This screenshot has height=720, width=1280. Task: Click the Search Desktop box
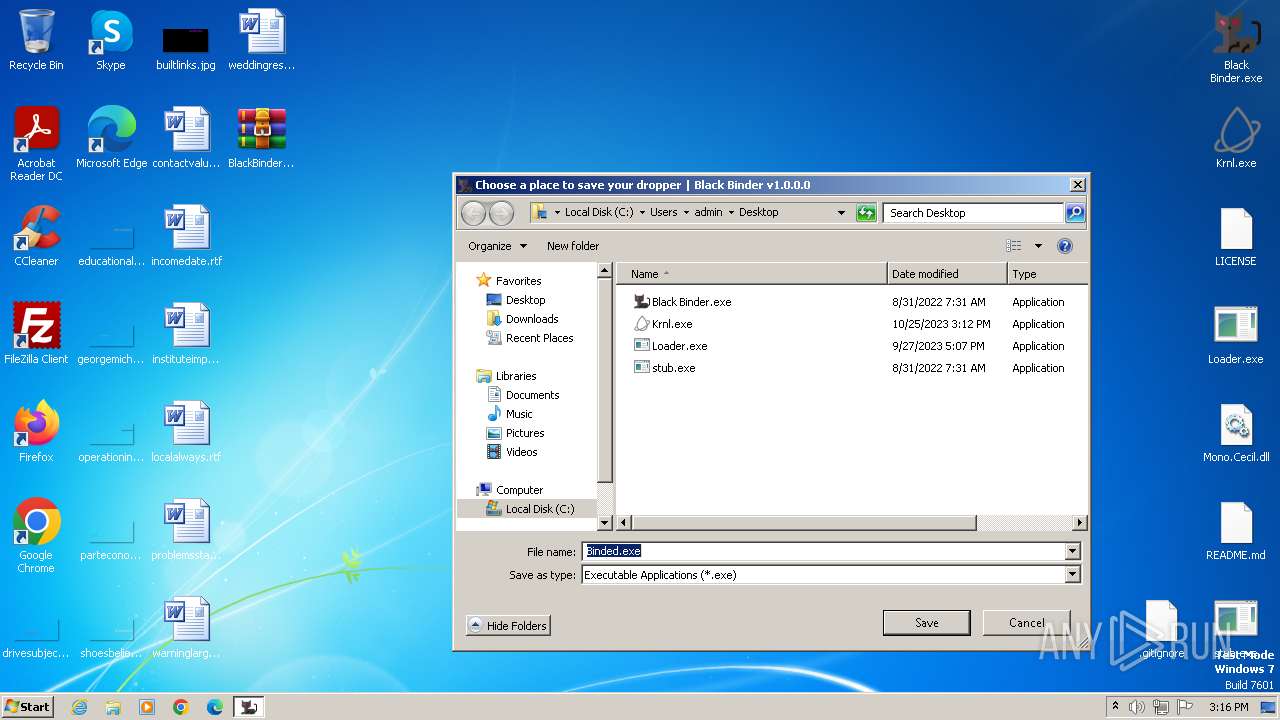[x=973, y=212]
